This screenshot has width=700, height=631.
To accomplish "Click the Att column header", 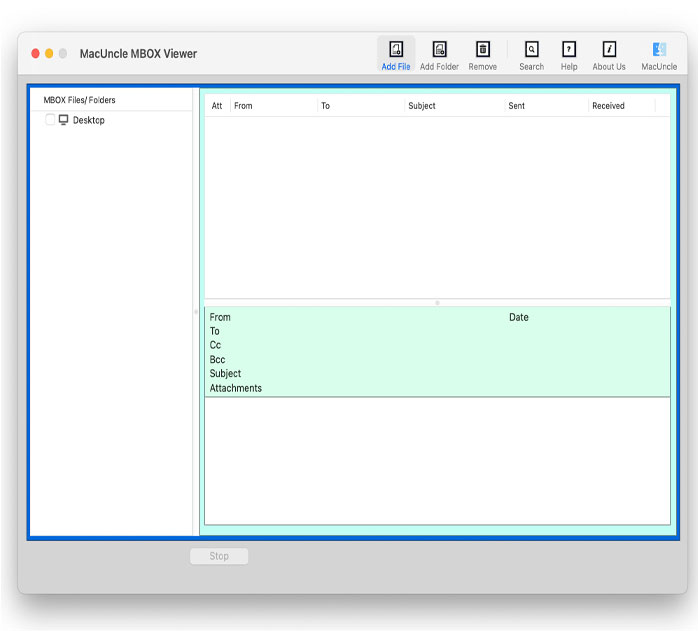I will pyautogui.click(x=217, y=106).
